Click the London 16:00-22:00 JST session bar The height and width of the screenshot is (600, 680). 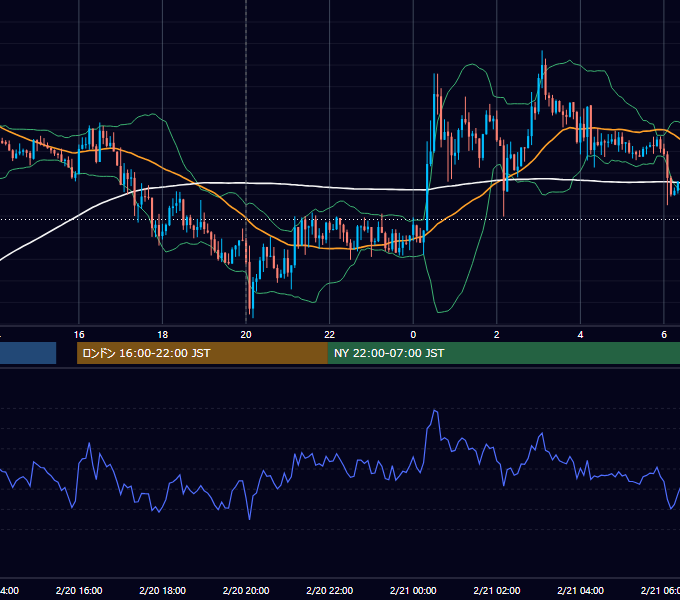coord(202,353)
